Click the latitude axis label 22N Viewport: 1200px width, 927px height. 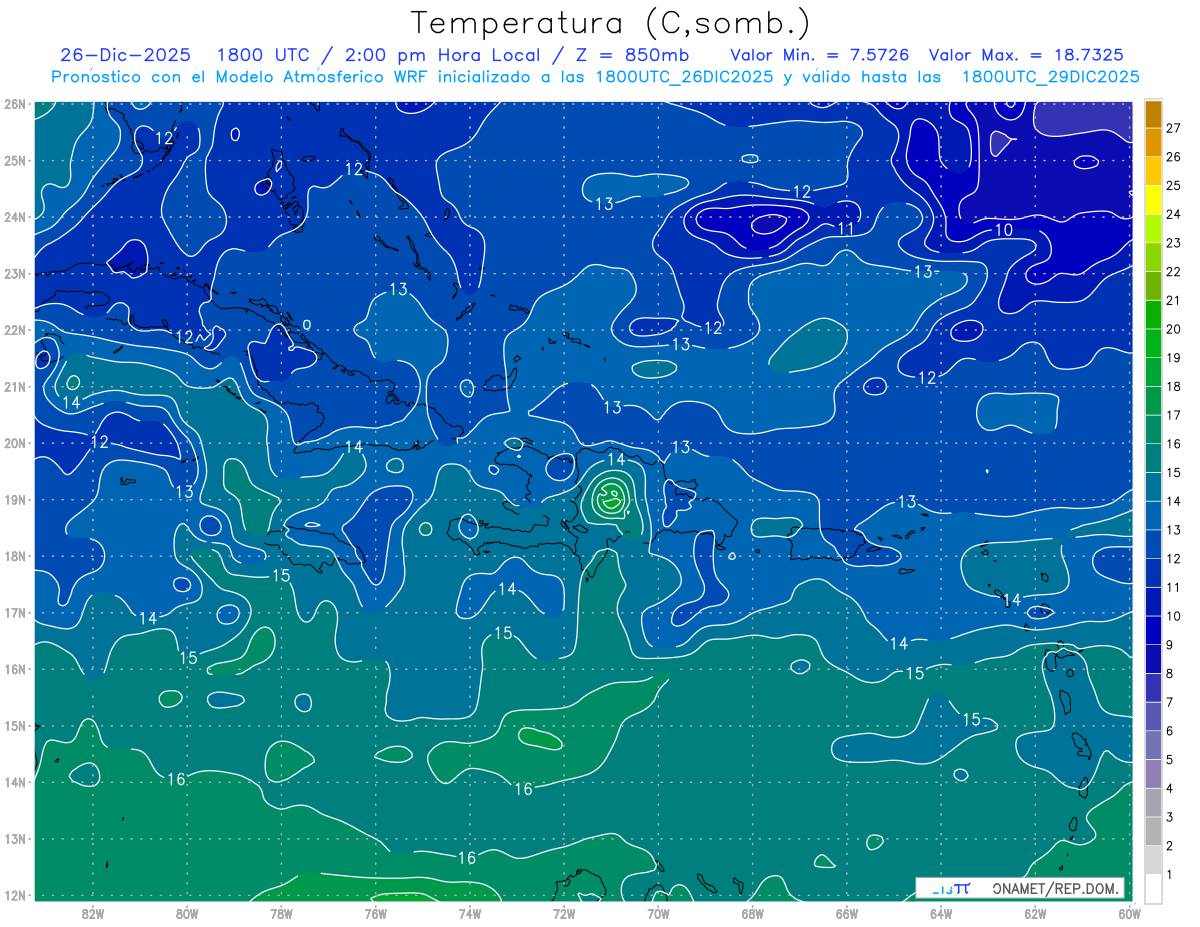point(15,330)
